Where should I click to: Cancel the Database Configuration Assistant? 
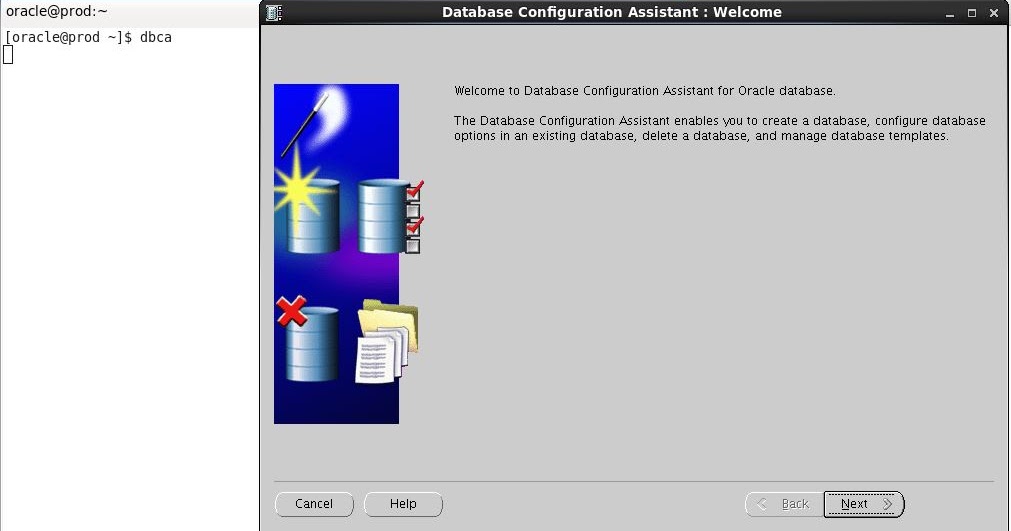pos(314,504)
